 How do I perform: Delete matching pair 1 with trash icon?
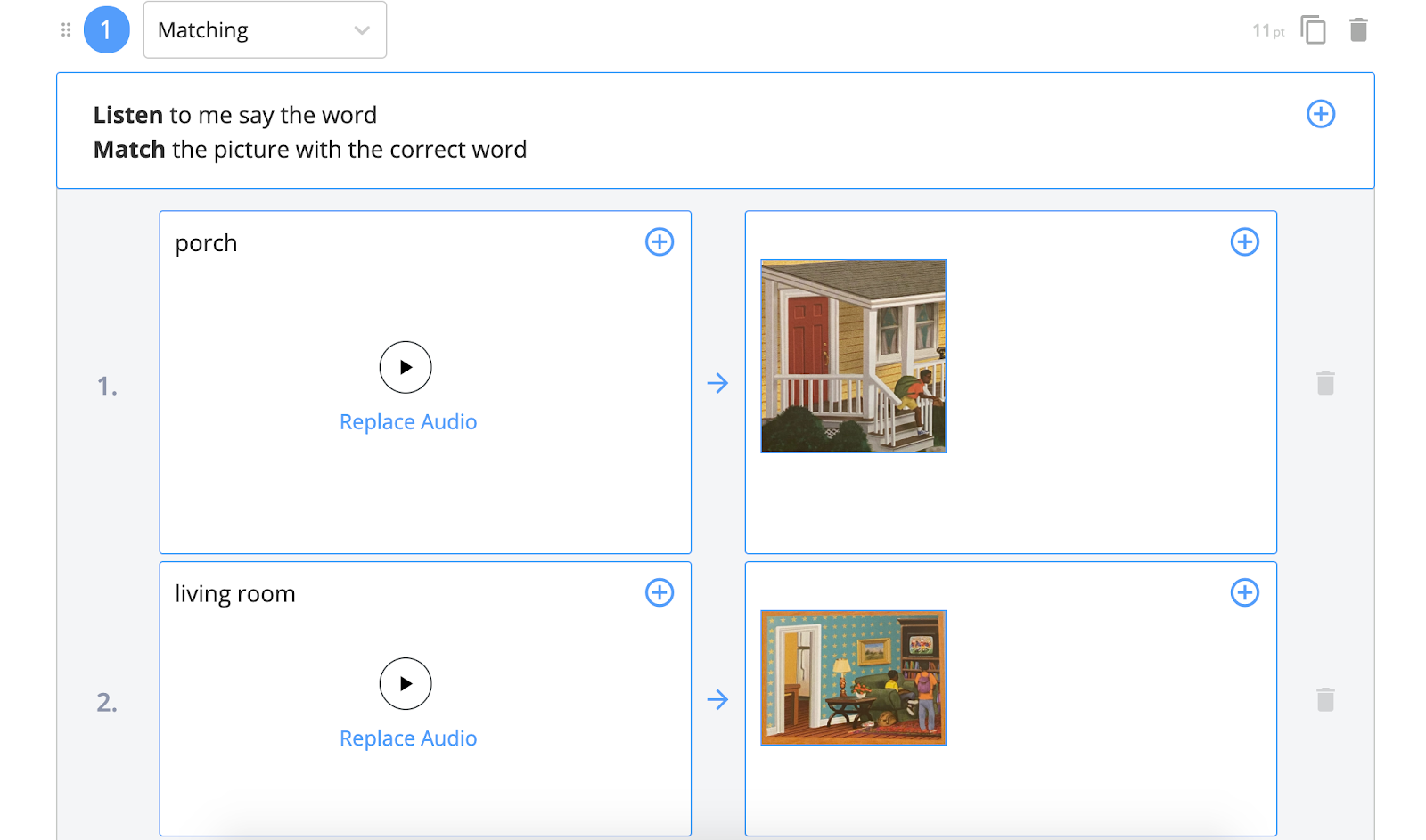click(1325, 384)
